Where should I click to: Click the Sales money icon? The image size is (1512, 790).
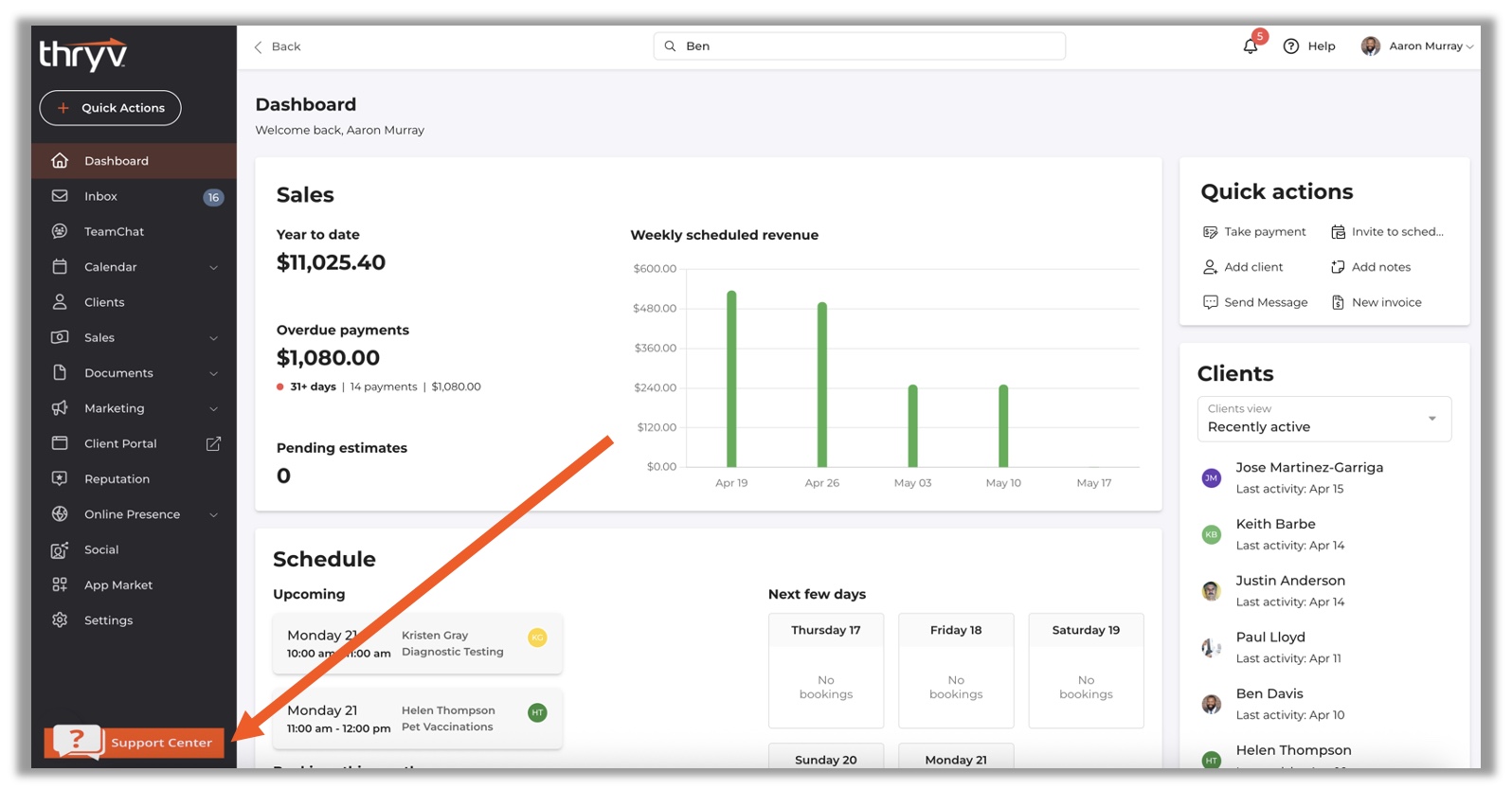pyautogui.click(x=60, y=337)
